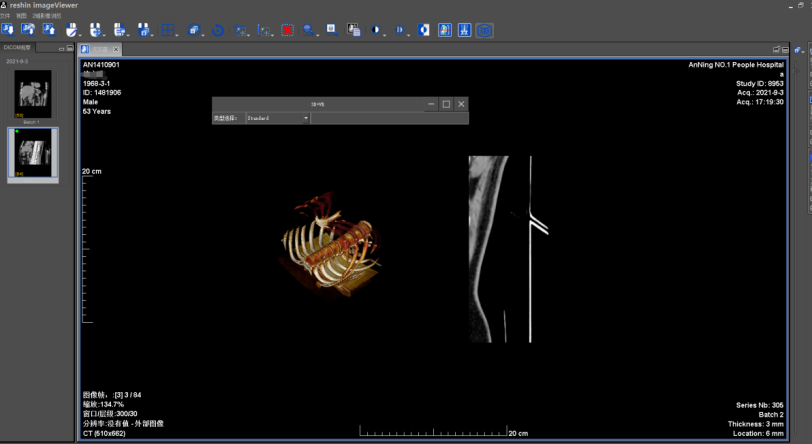Open the Standard type dropdown
The height and width of the screenshot is (444, 812).
pos(278,118)
